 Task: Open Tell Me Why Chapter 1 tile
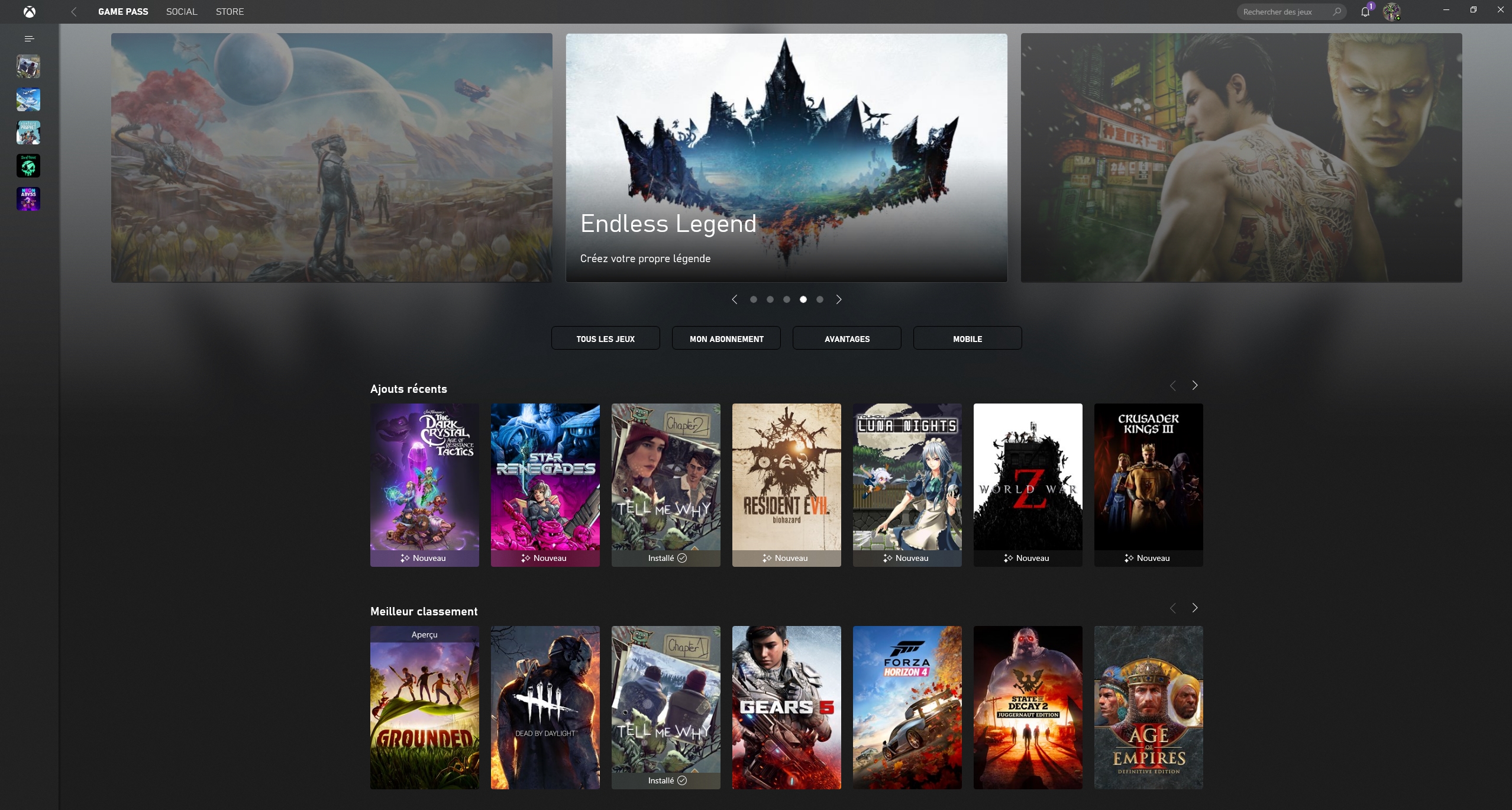point(666,707)
